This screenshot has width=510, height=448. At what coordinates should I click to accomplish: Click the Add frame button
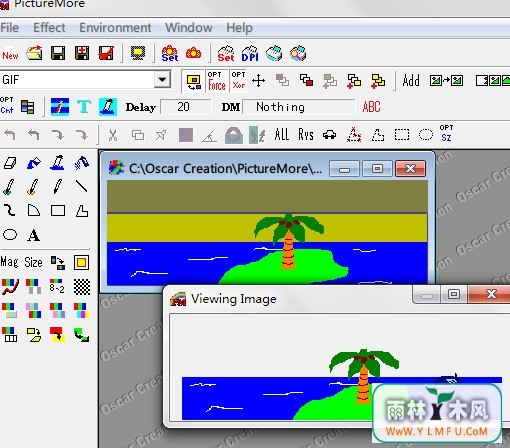[x=411, y=80]
